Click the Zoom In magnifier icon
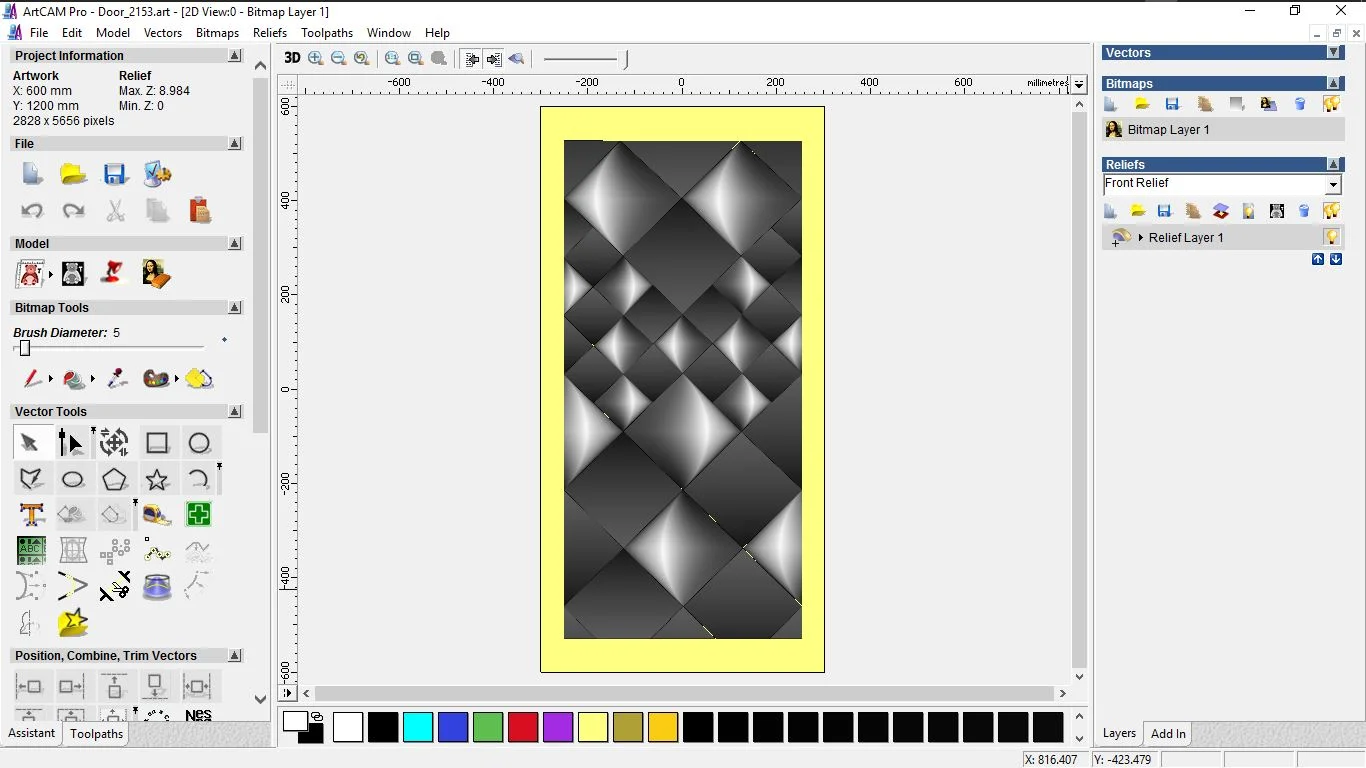 316,58
